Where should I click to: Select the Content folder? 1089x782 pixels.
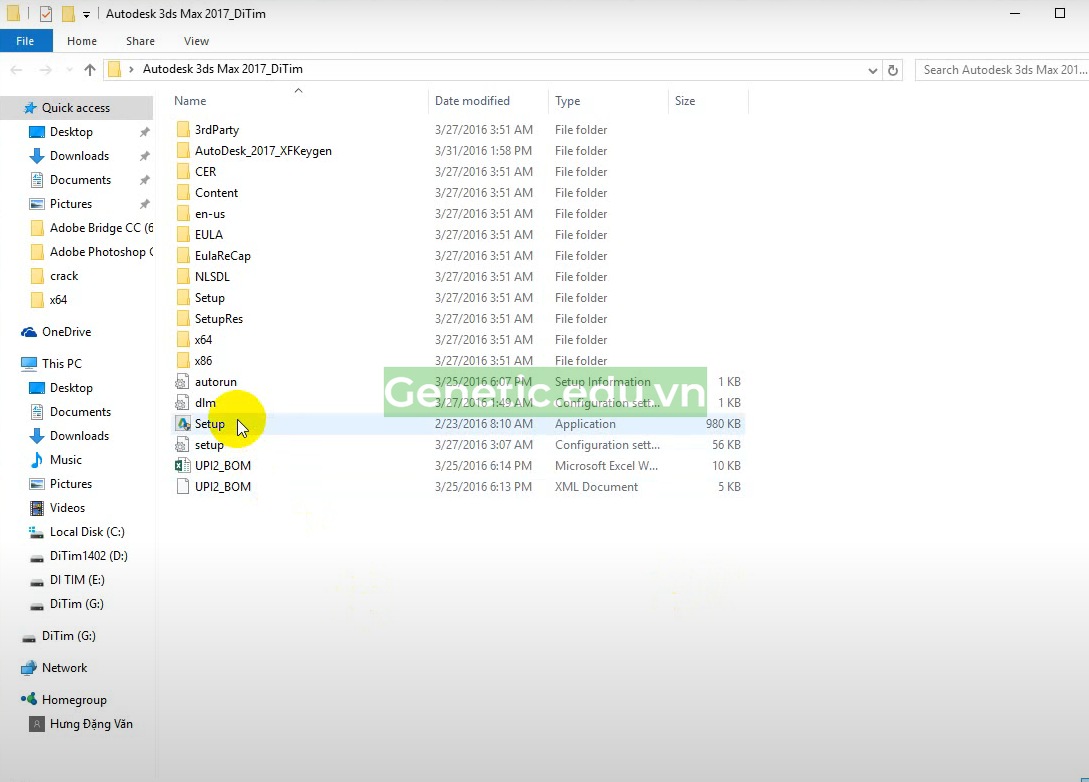(x=216, y=192)
